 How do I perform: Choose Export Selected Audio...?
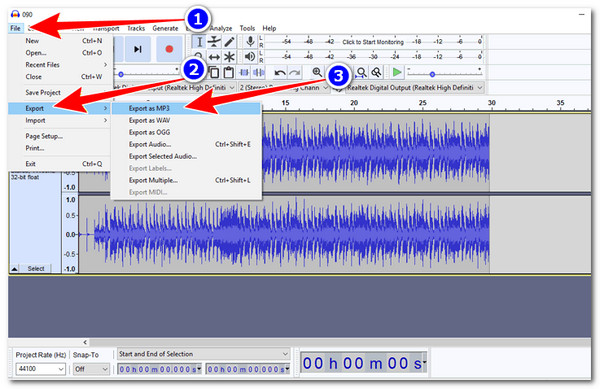pyautogui.click(x=186, y=156)
